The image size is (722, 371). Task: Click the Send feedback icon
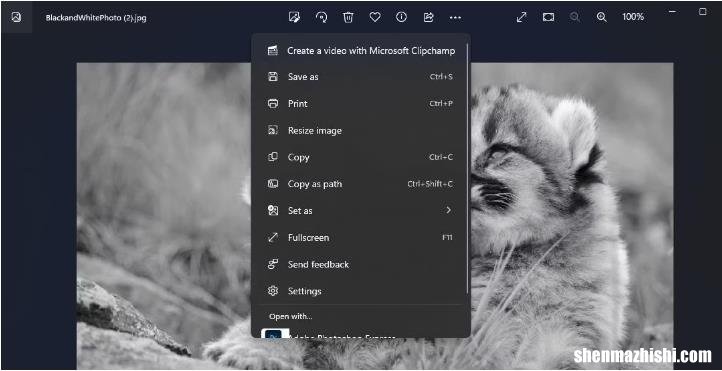(x=273, y=265)
